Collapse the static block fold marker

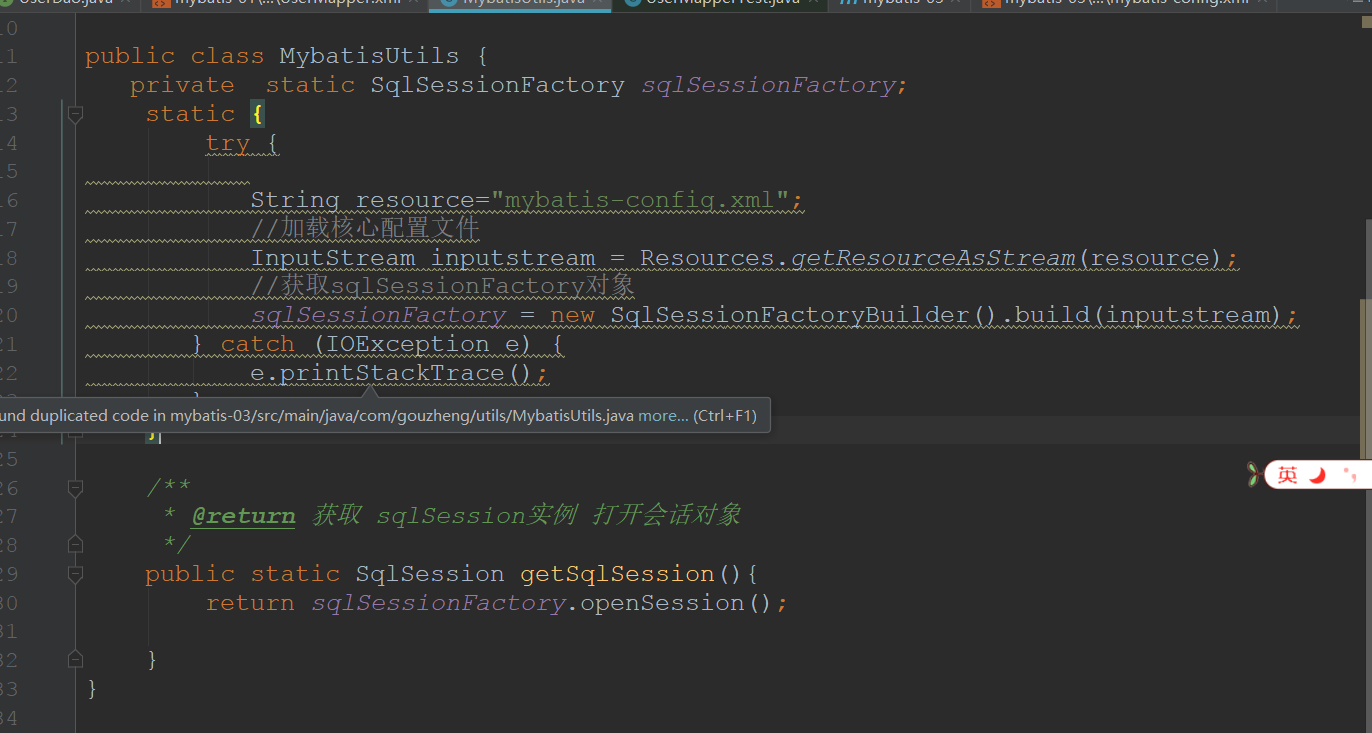click(74, 114)
